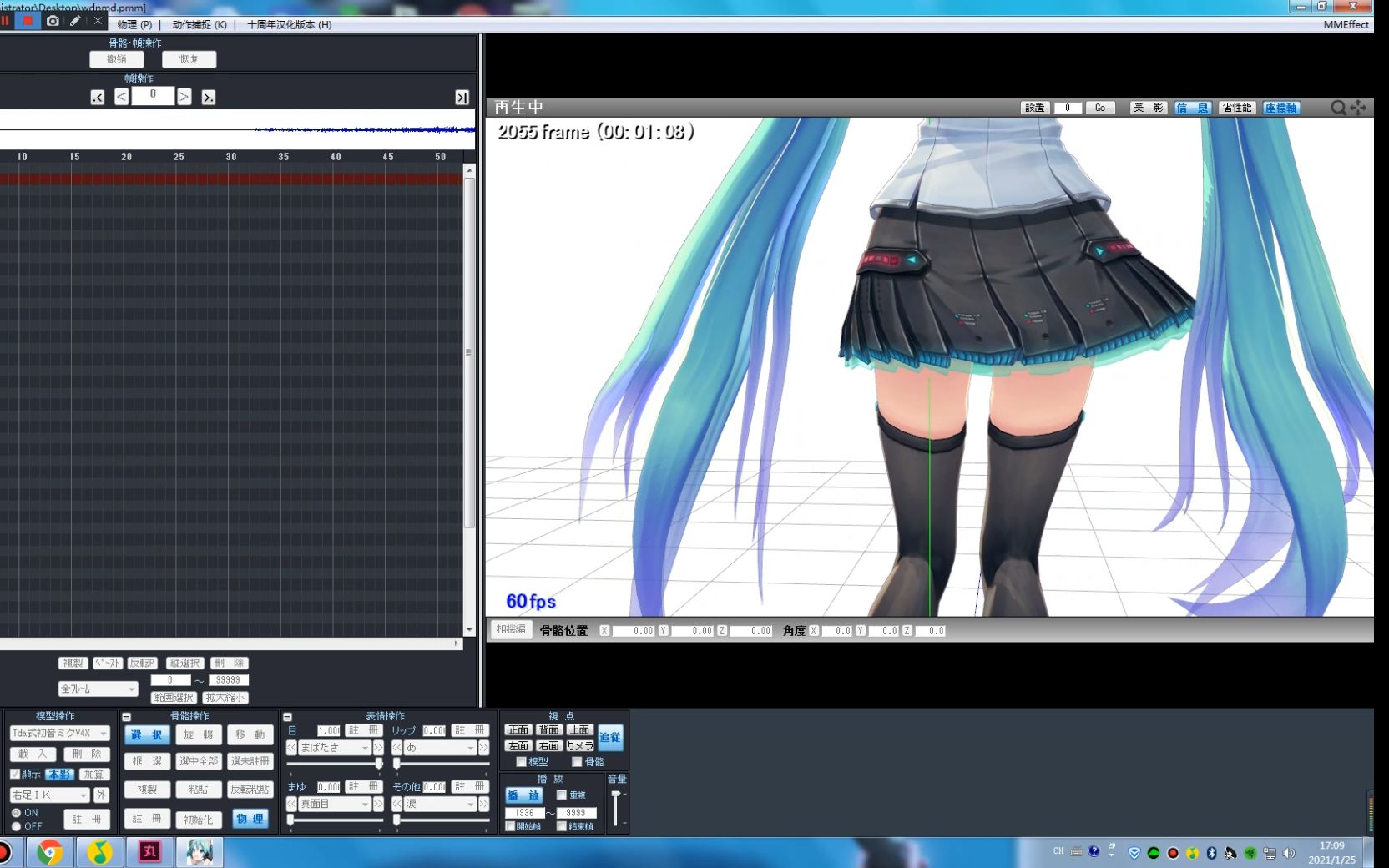Screen dimensions: 1389x868
Task: Jump to last frame with the >| icon
Action: click(462, 98)
